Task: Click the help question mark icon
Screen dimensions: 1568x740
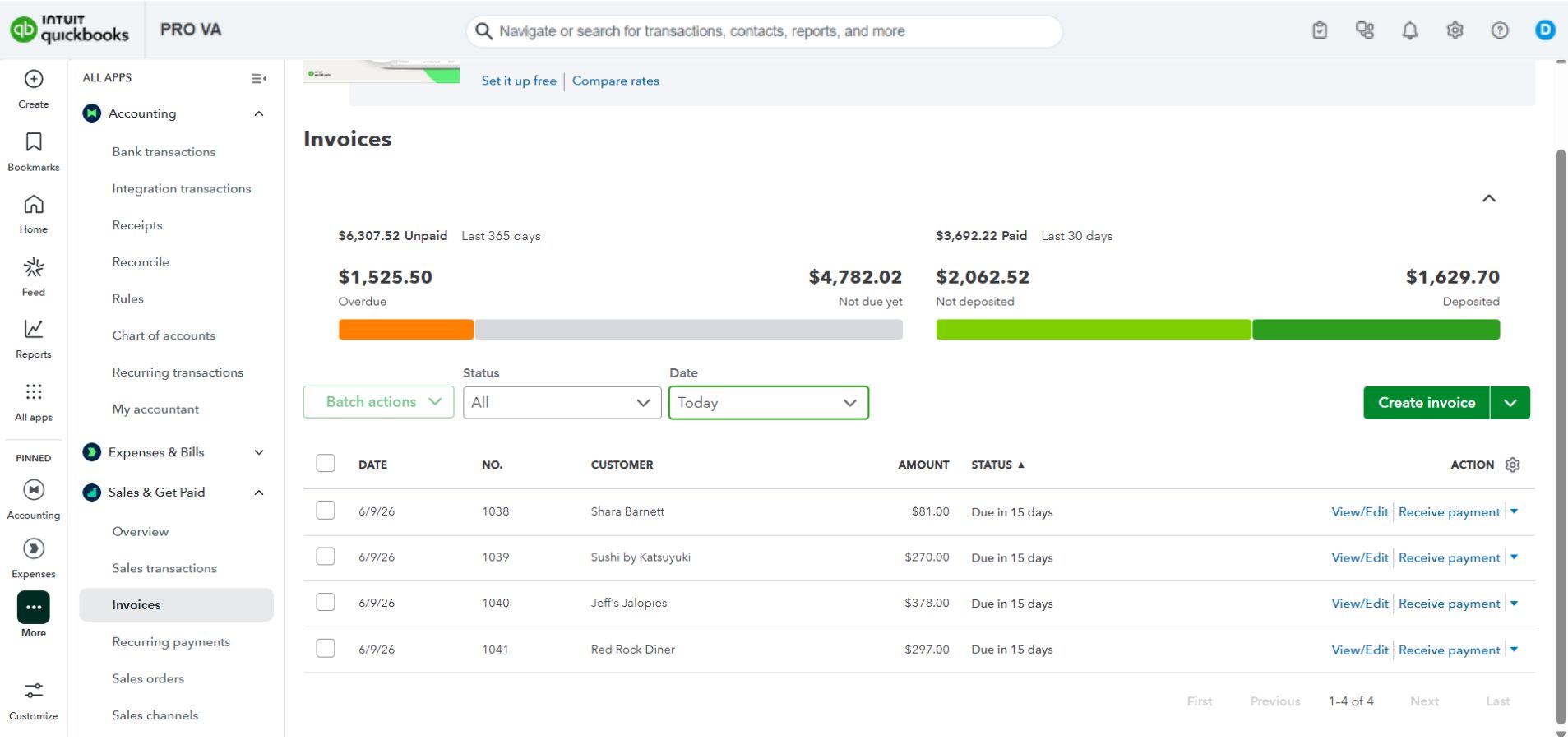Action: pos(1500,30)
